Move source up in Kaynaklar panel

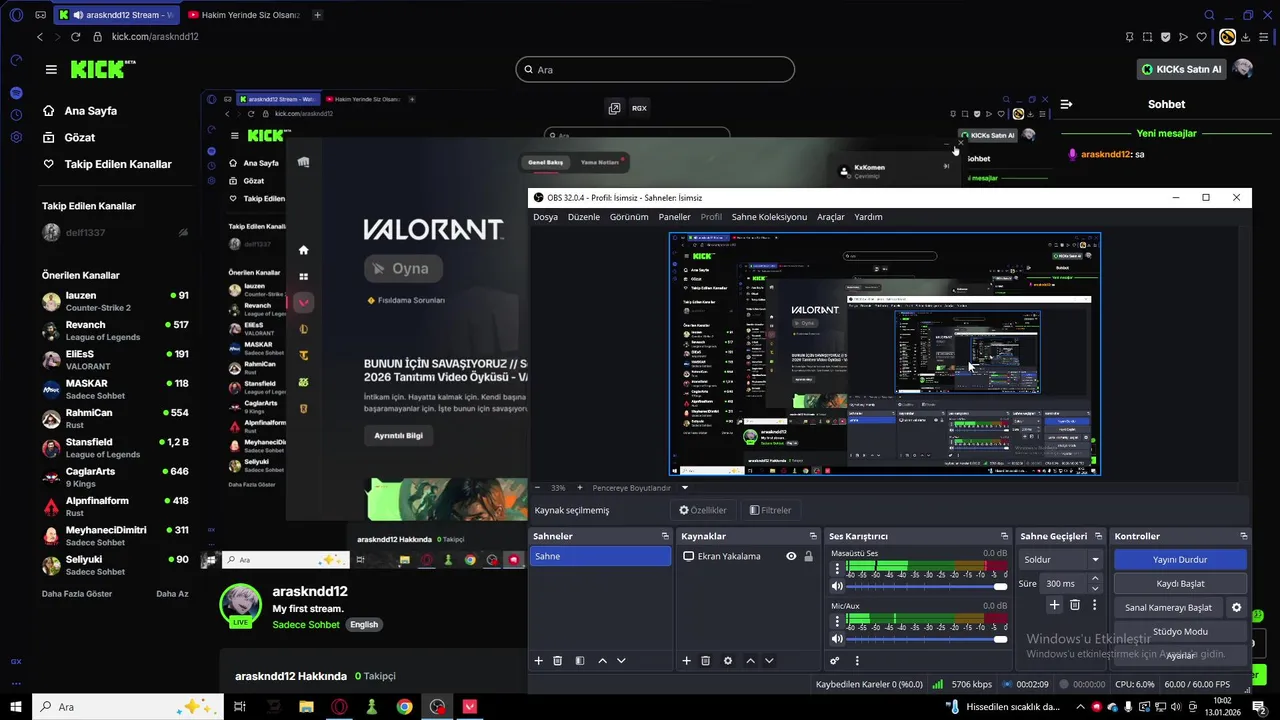click(750, 661)
